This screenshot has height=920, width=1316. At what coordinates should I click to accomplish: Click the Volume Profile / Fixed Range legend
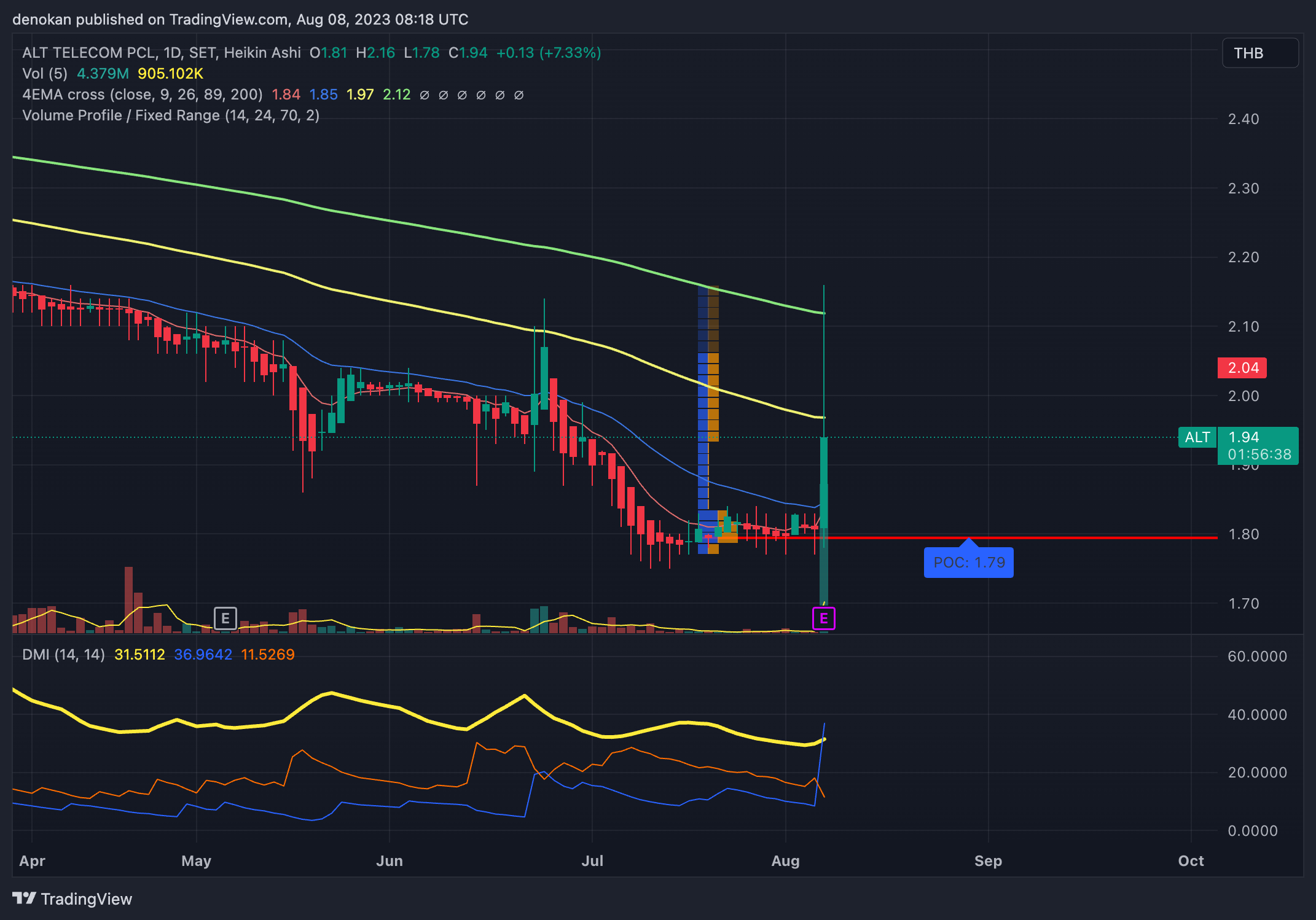(171, 115)
